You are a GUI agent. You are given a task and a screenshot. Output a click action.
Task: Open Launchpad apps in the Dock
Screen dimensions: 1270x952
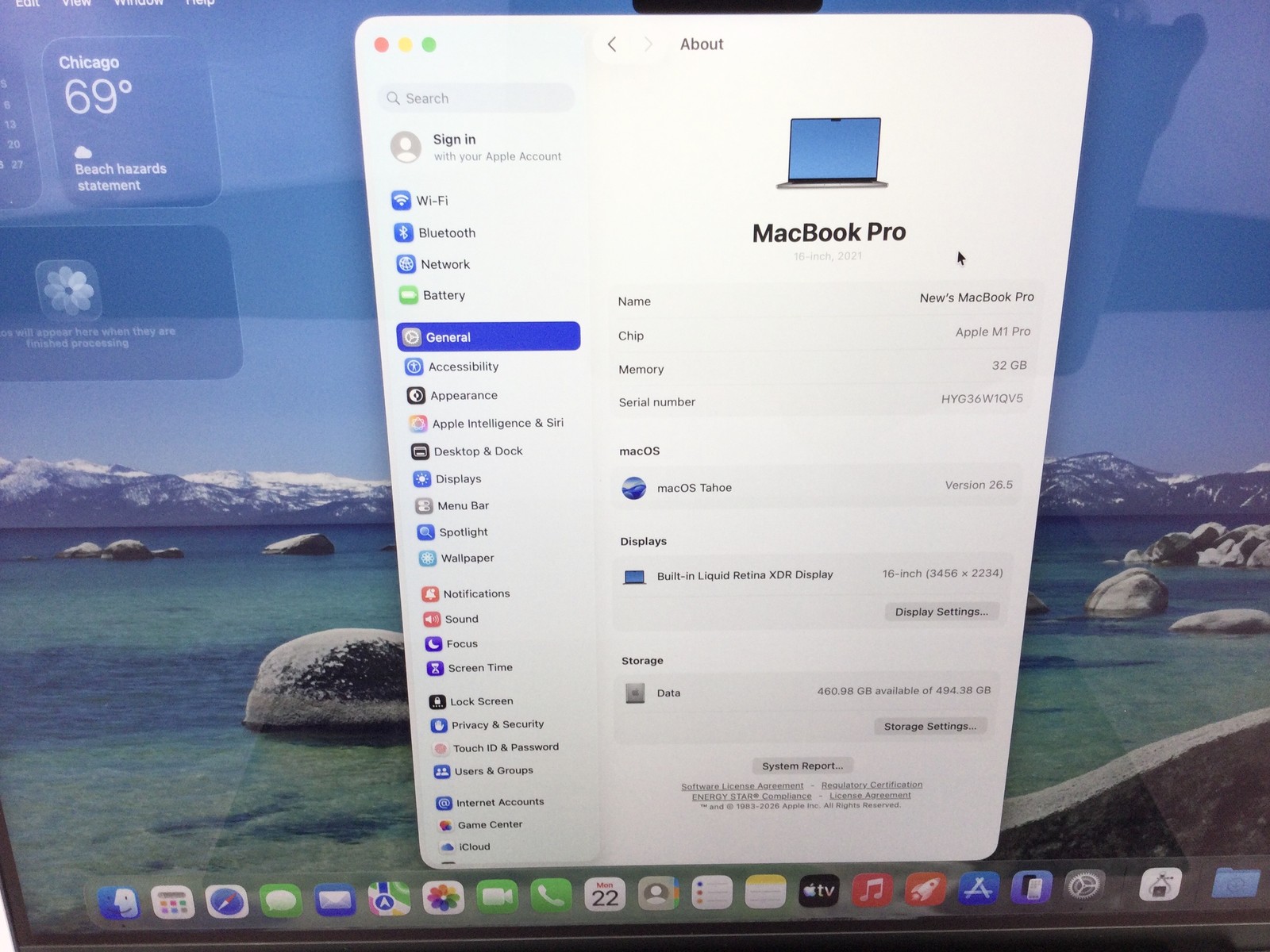click(x=172, y=902)
